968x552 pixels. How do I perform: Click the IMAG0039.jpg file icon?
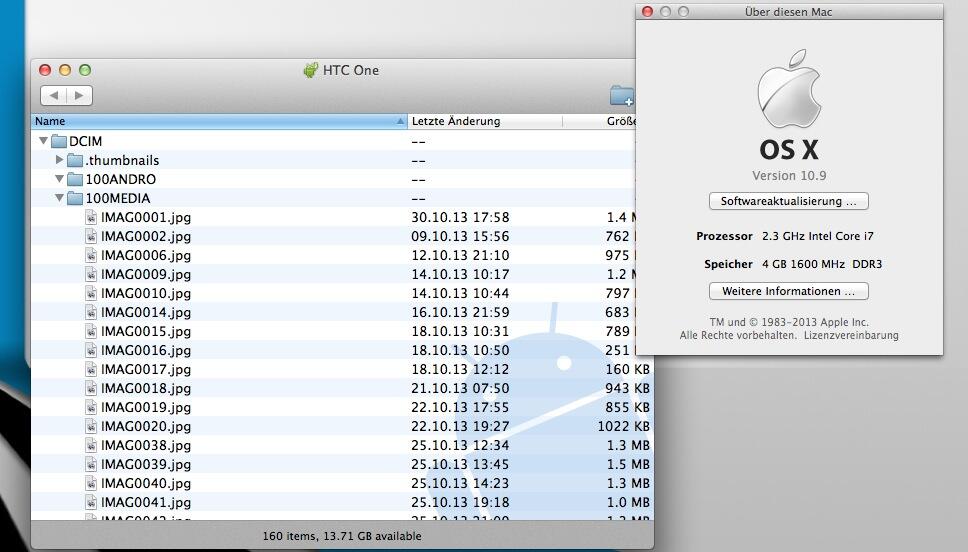point(91,464)
